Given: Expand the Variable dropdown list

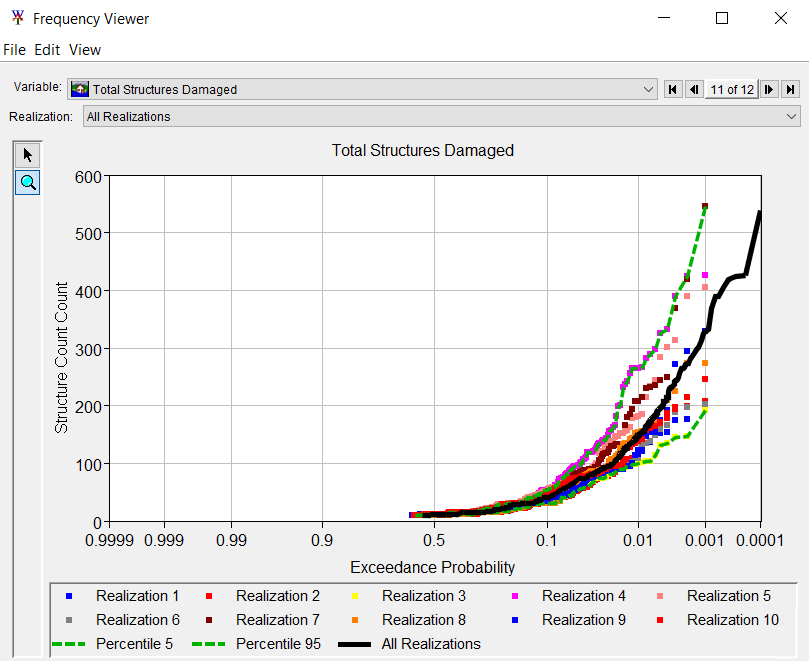Looking at the screenshot, I should 650,89.
